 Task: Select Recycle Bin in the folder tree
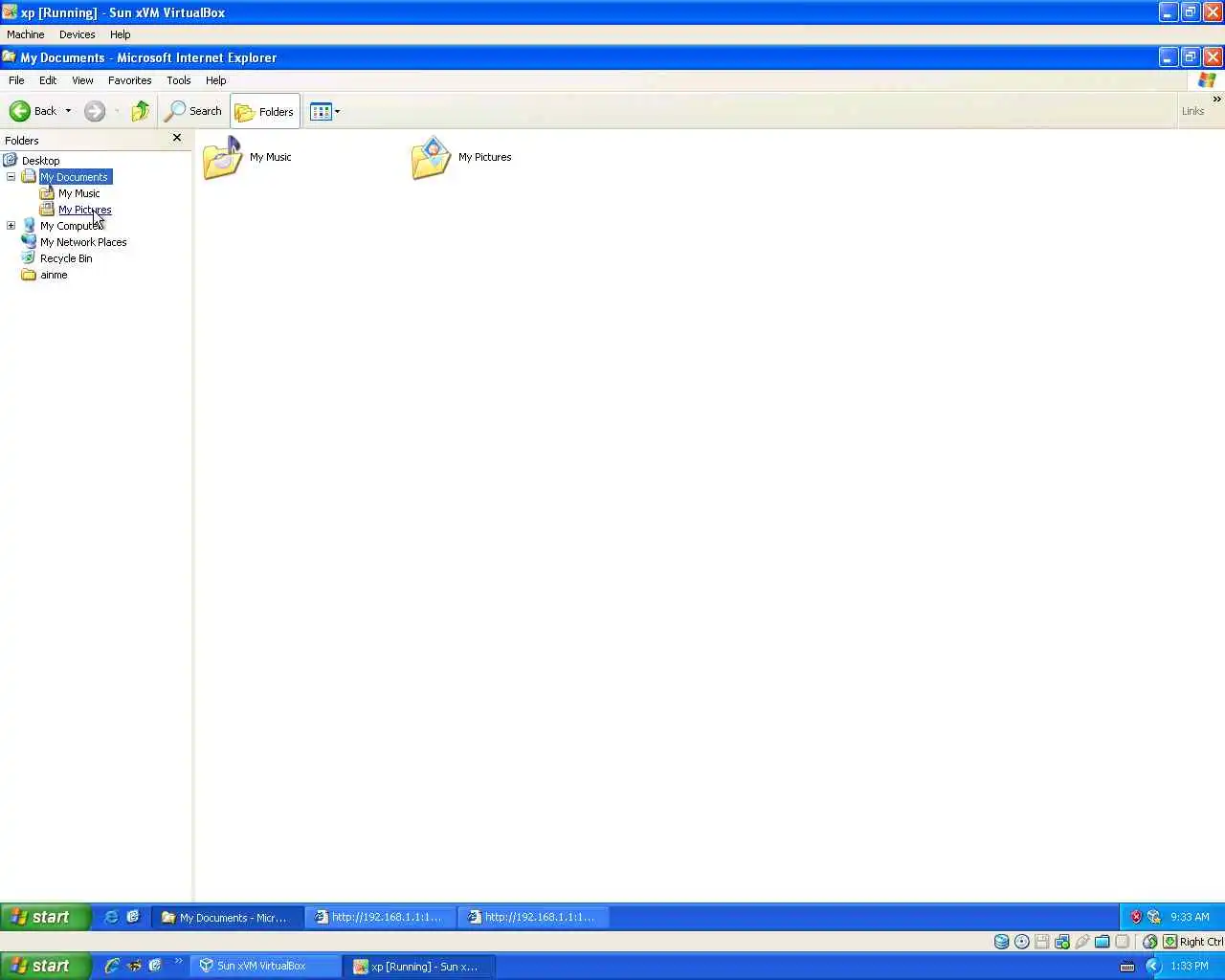[66, 258]
